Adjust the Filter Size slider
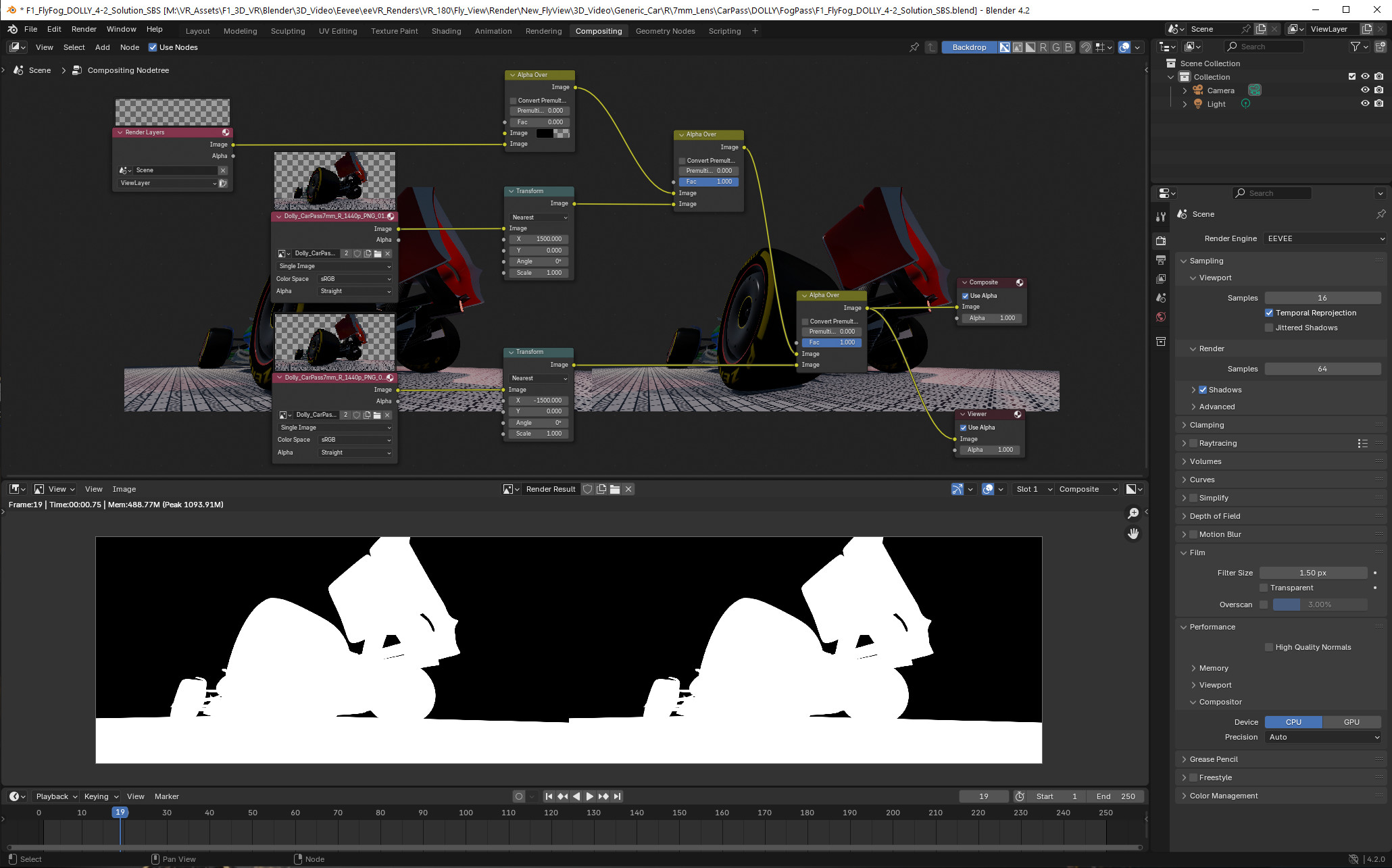Viewport: 1392px width, 868px height. point(1313,573)
